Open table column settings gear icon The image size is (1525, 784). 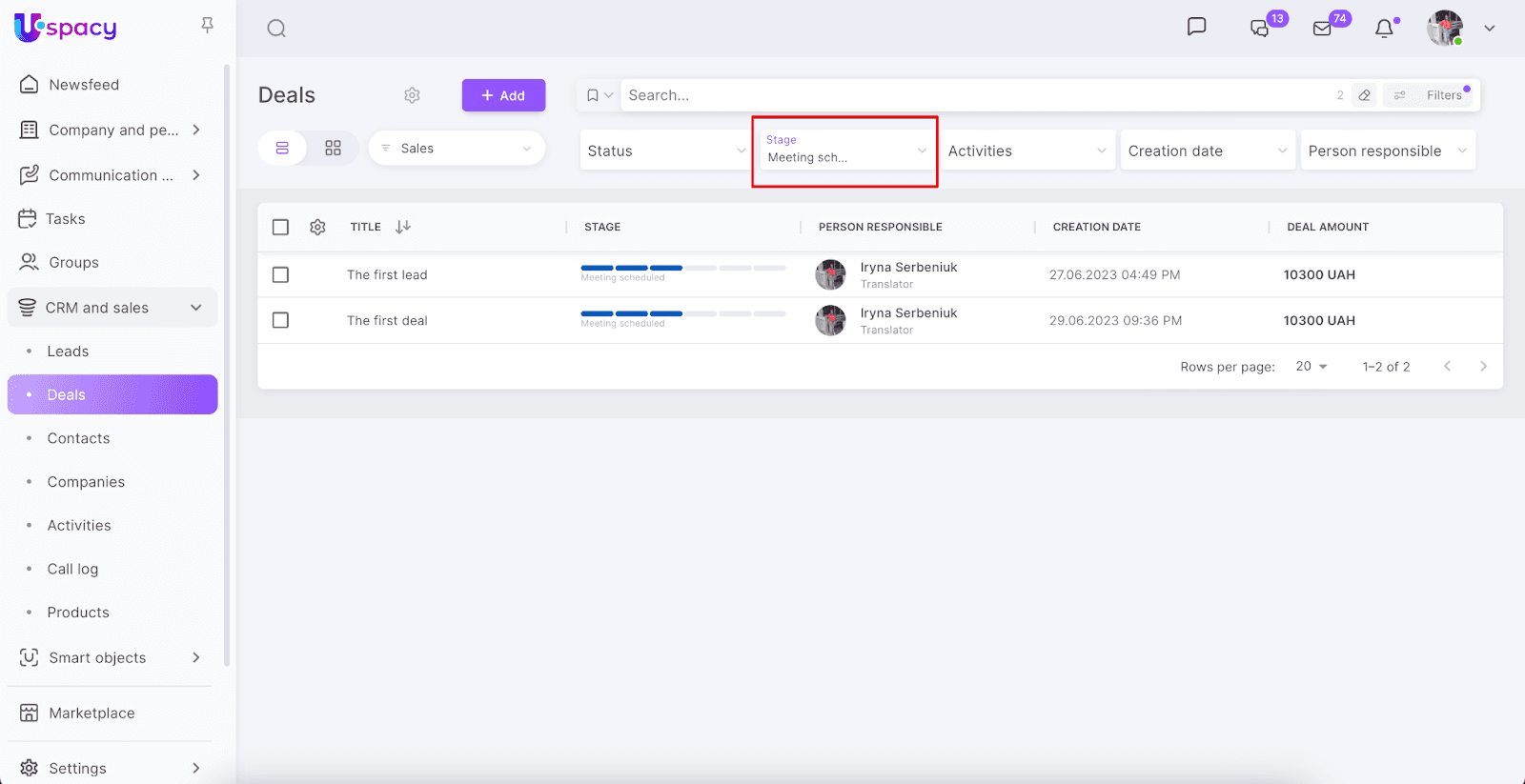click(x=317, y=227)
